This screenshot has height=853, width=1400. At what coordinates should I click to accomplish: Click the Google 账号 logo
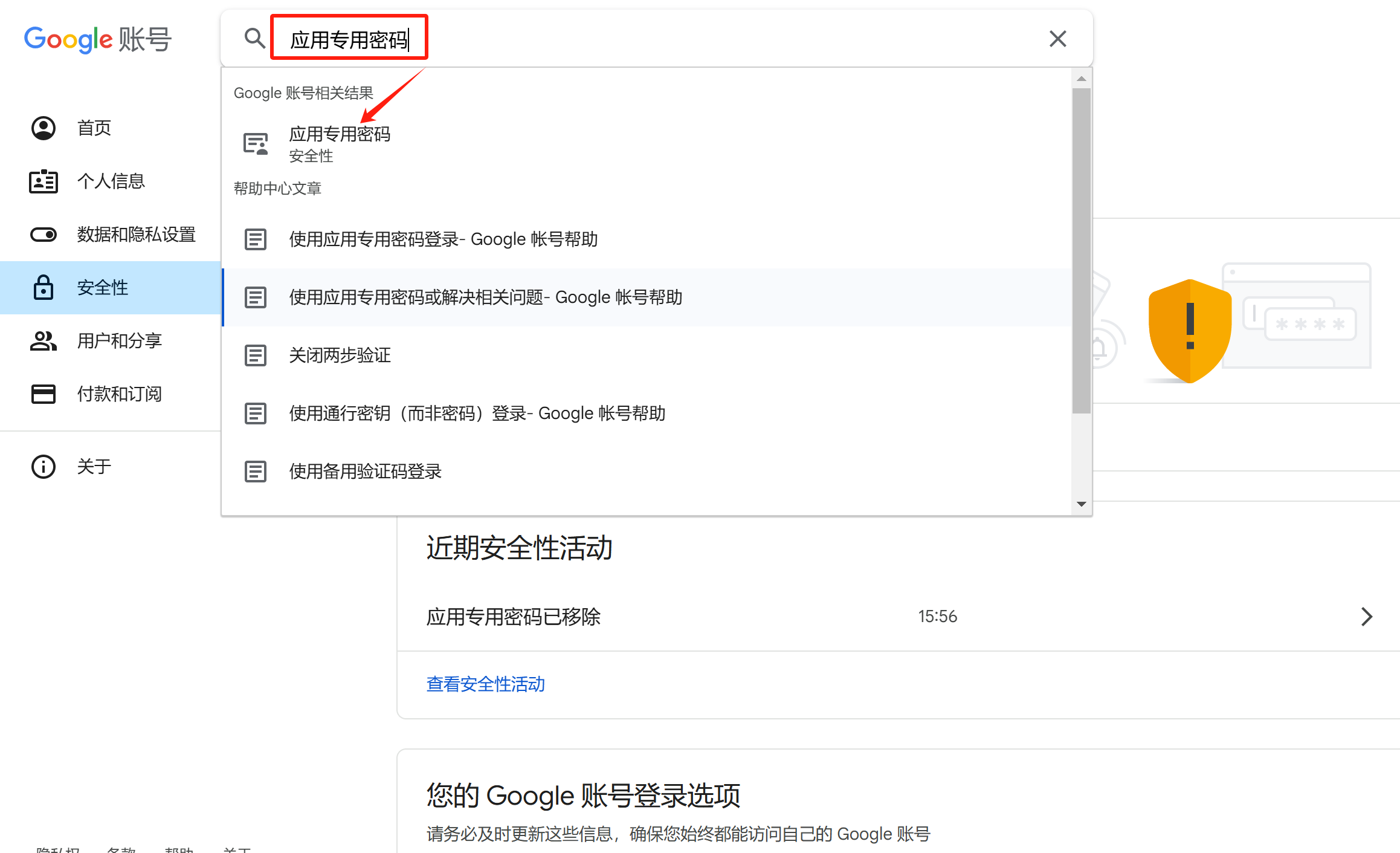pyautogui.click(x=98, y=39)
